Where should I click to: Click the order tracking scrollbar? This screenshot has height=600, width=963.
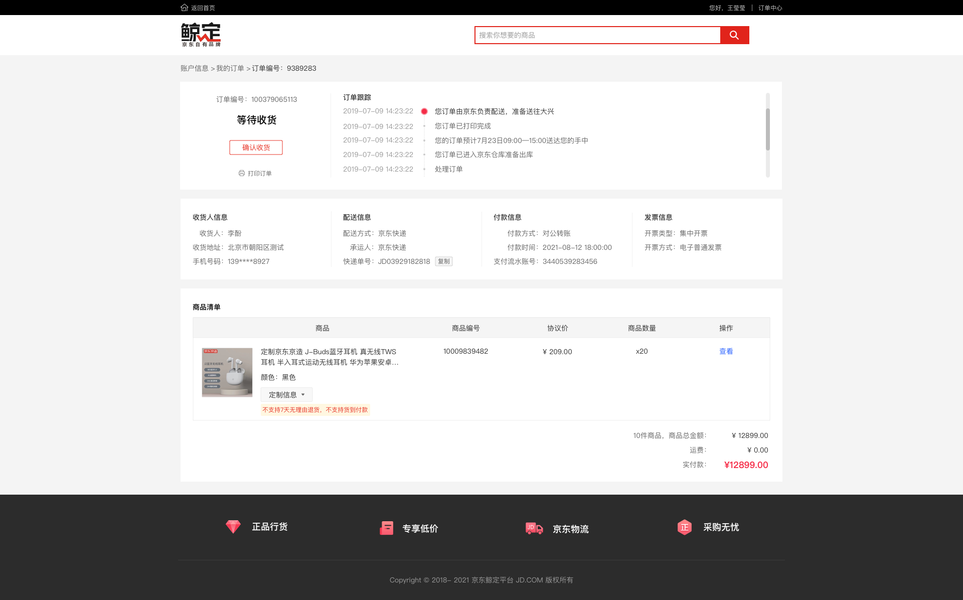768,129
